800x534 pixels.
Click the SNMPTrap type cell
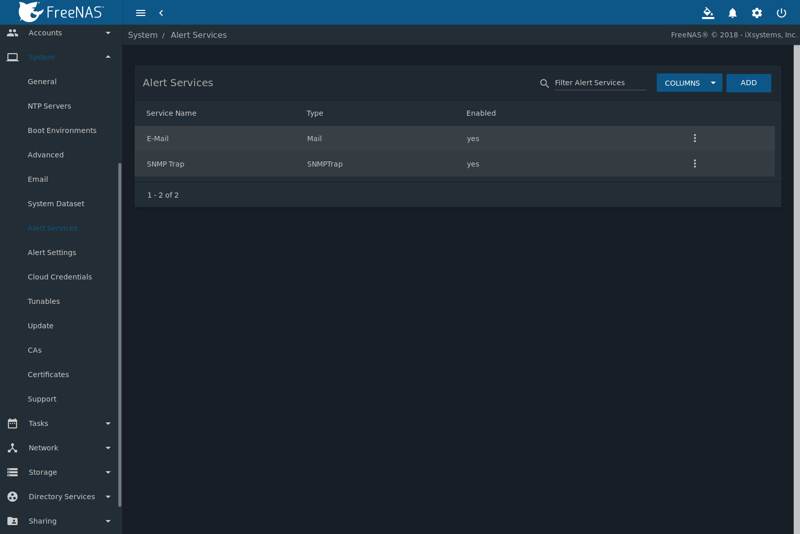(324, 164)
